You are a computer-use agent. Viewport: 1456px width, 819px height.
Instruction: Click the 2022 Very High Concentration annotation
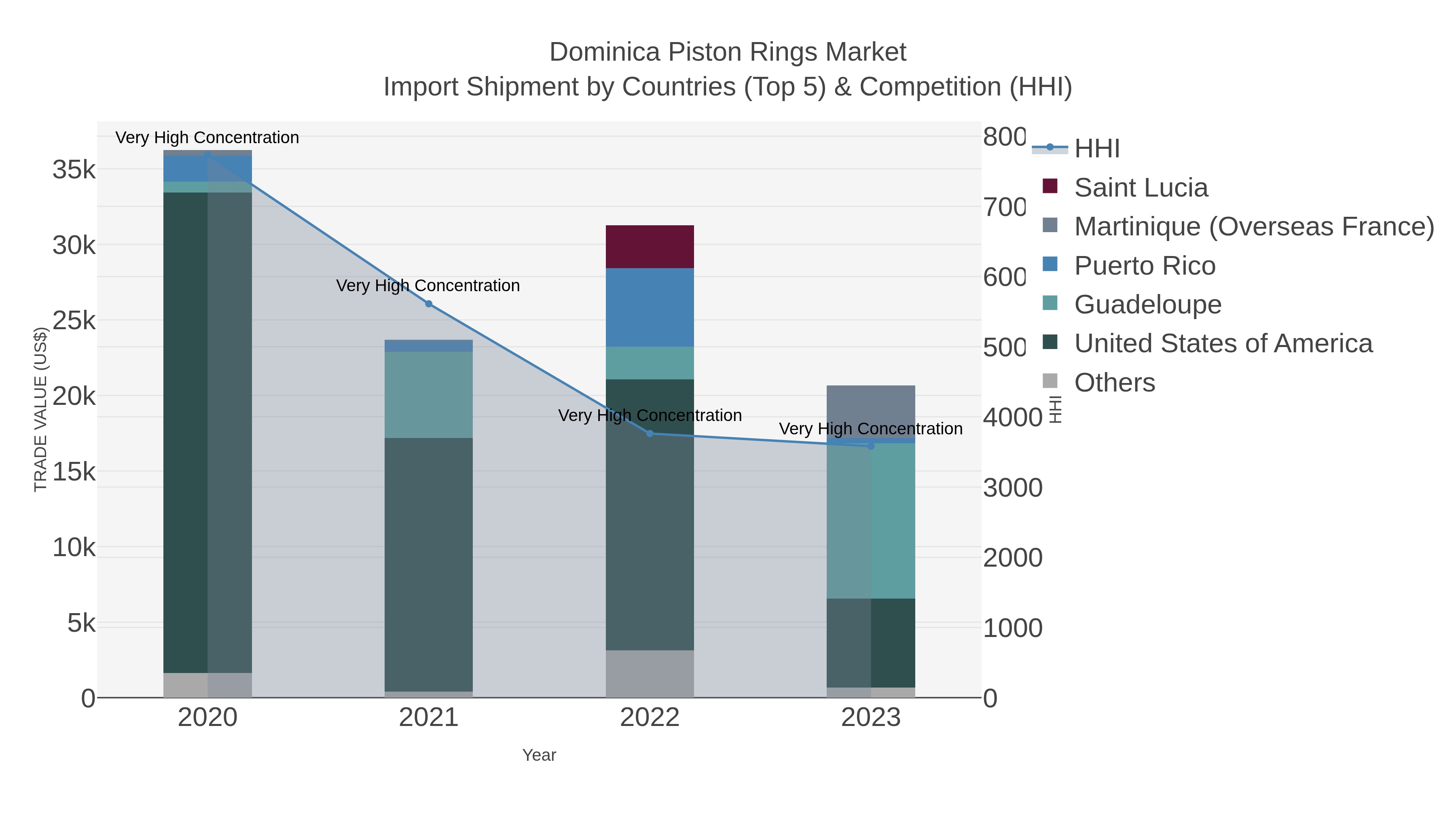point(650,415)
